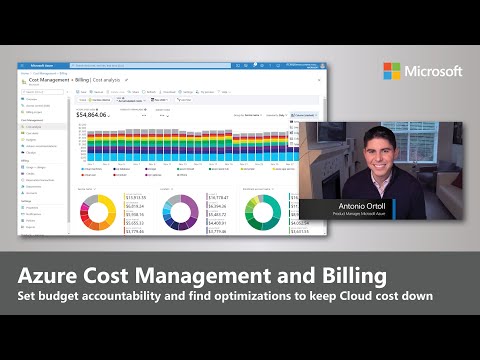
Task: Expand Service name header above first donut
Action: tap(87, 189)
